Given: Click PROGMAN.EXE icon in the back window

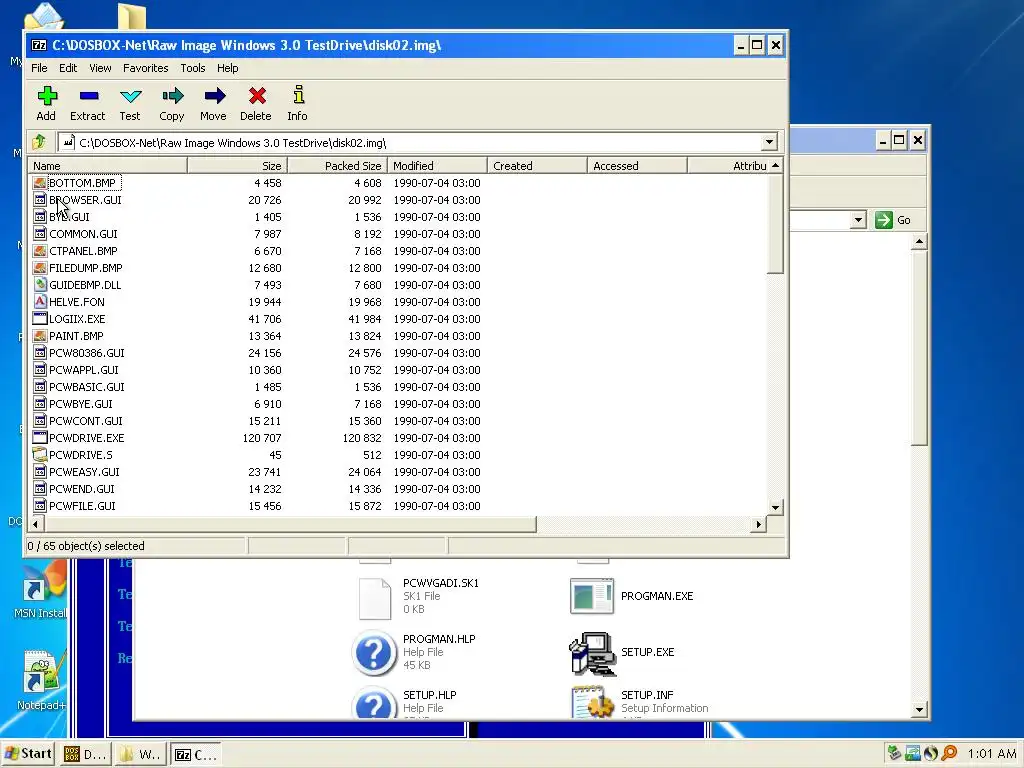Looking at the screenshot, I should pyautogui.click(x=592, y=596).
